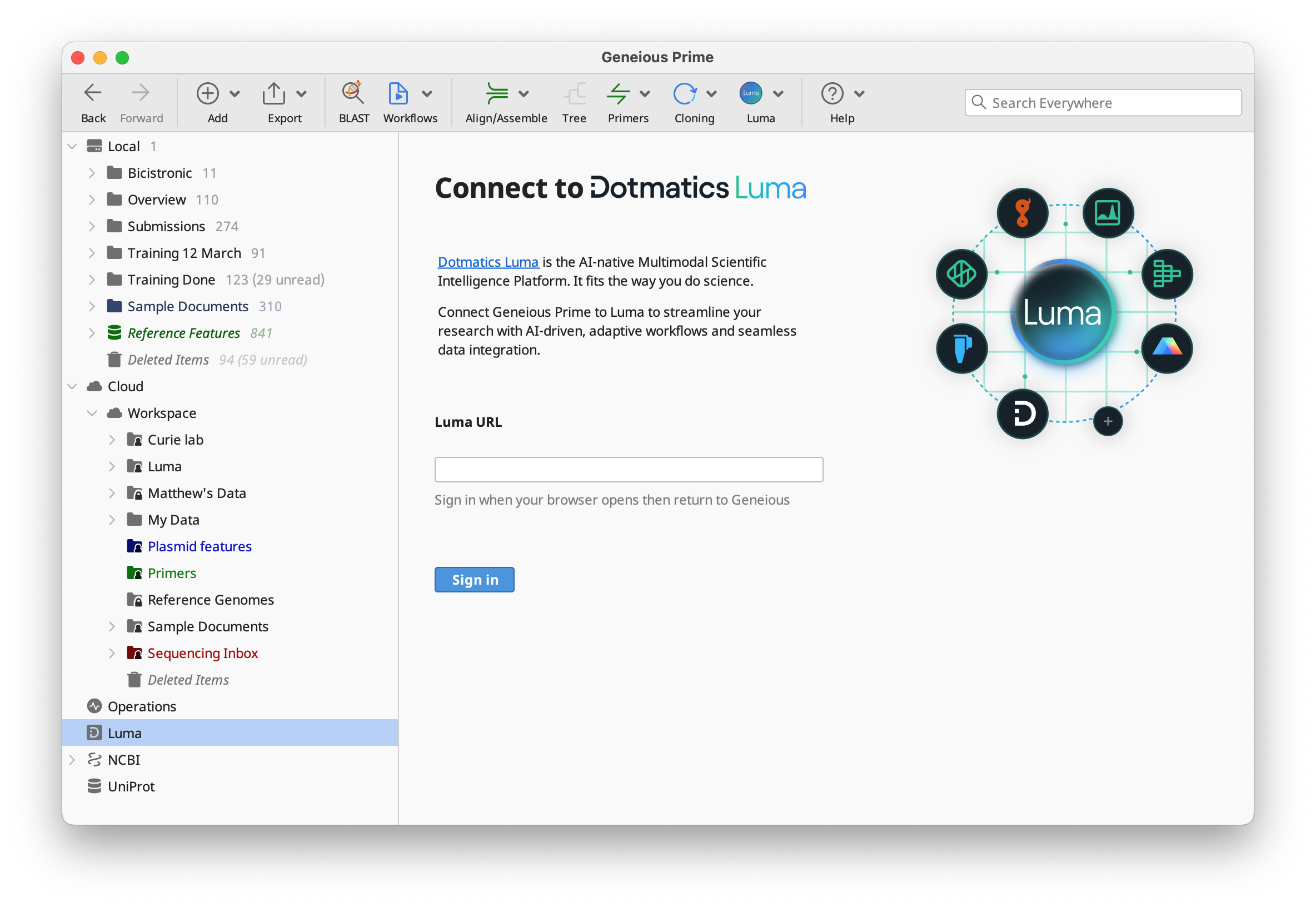Expand the NCBI tree node

point(72,760)
